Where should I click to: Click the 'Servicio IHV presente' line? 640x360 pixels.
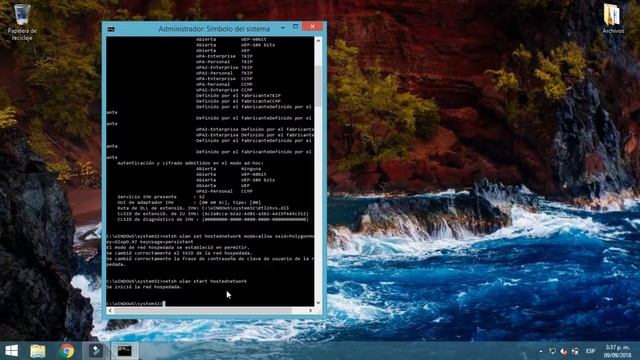[x=161, y=197]
